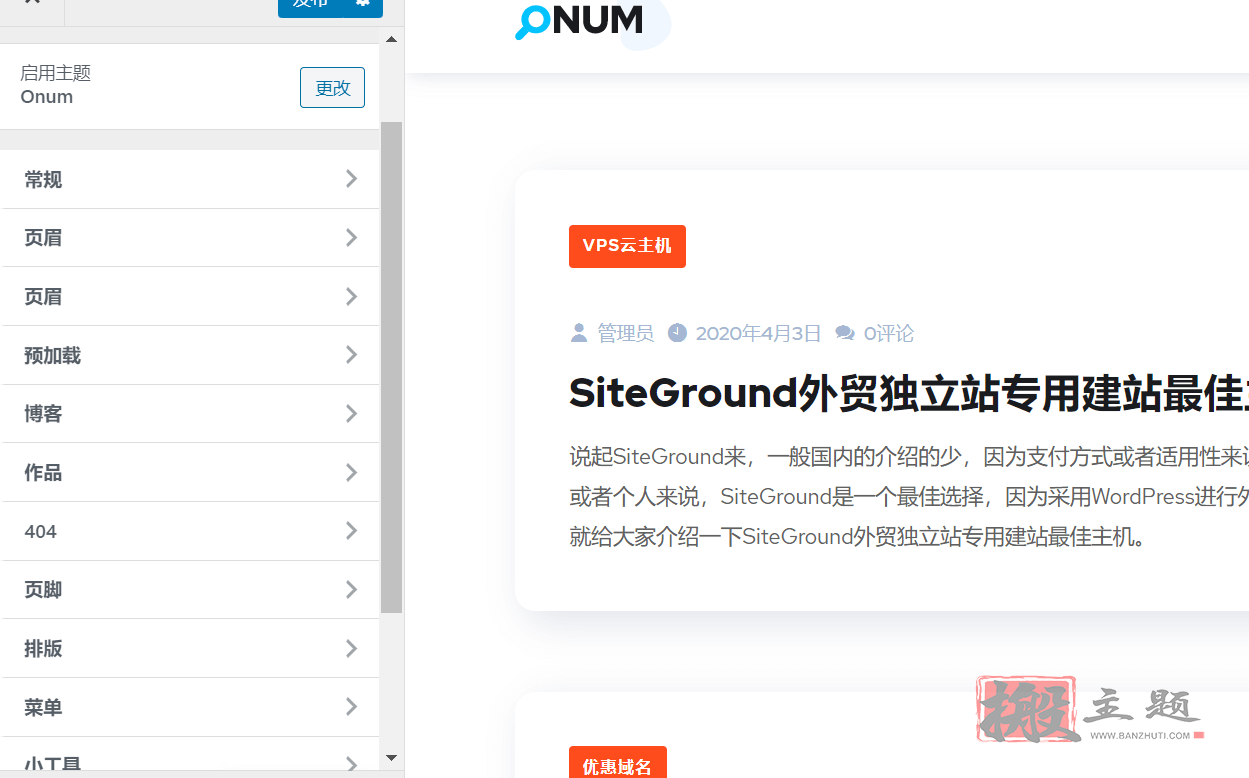The height and width of the screenshot is (778, 1249).
Task: Click the sidebar scrollbar down arrow
Action: tap(391, 758)
